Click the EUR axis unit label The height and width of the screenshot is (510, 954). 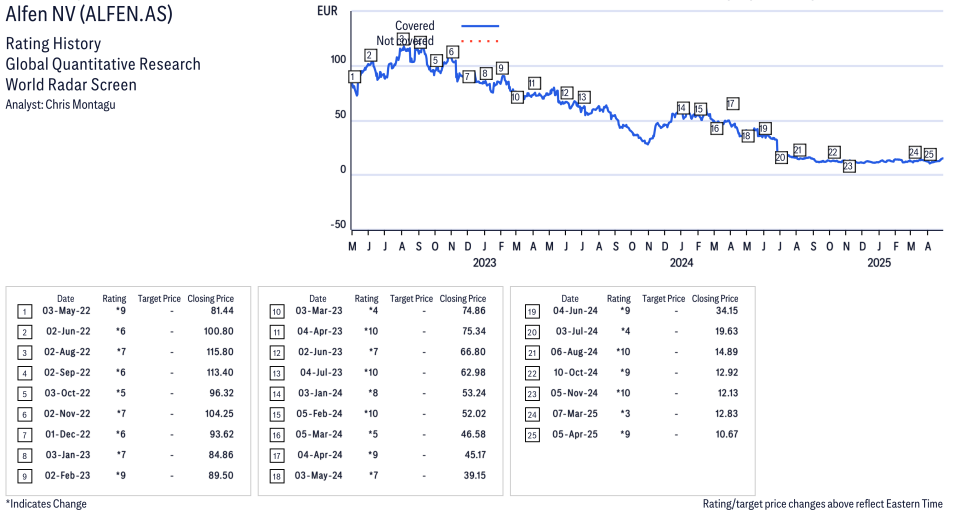pyautogui.click(x=327, y=11)
